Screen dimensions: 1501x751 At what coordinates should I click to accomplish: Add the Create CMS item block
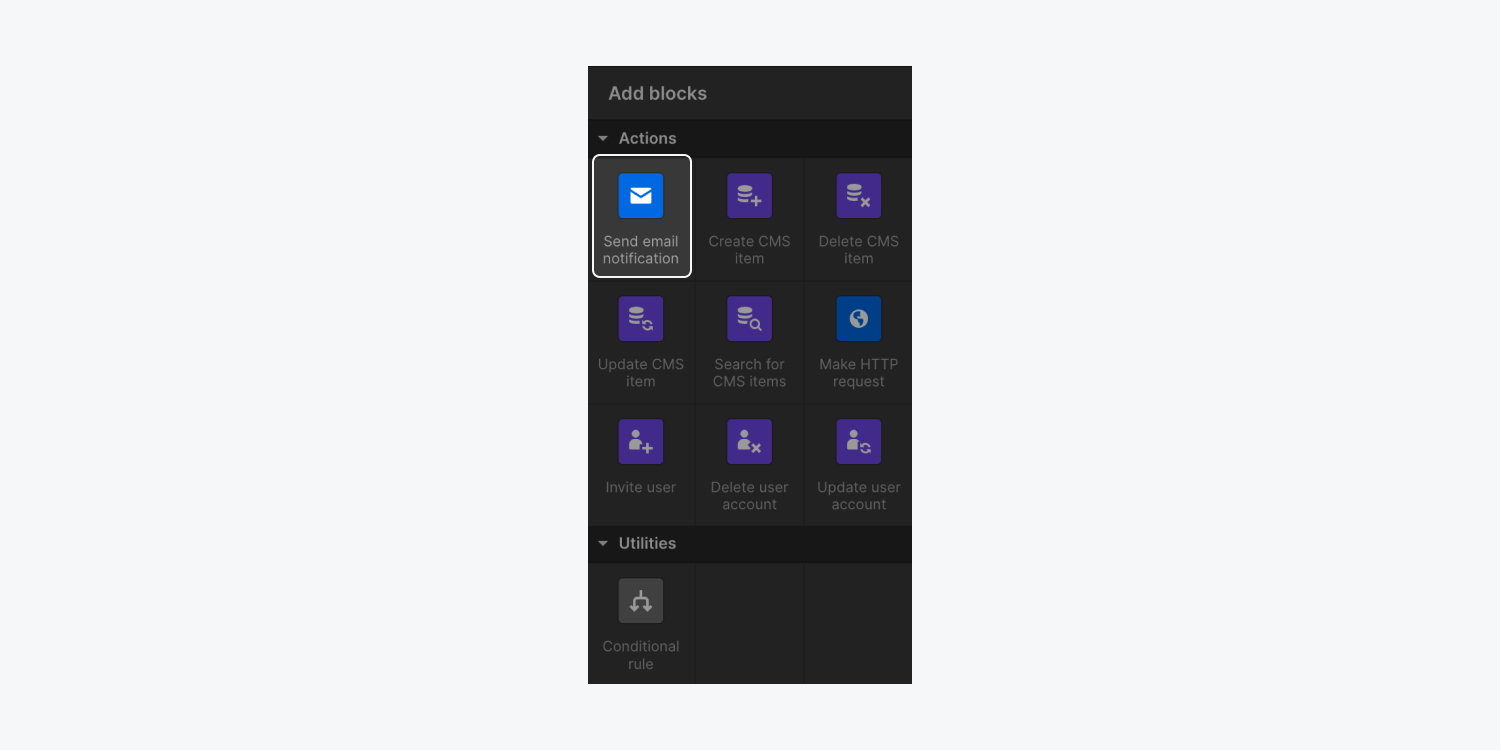coord(750,220)
